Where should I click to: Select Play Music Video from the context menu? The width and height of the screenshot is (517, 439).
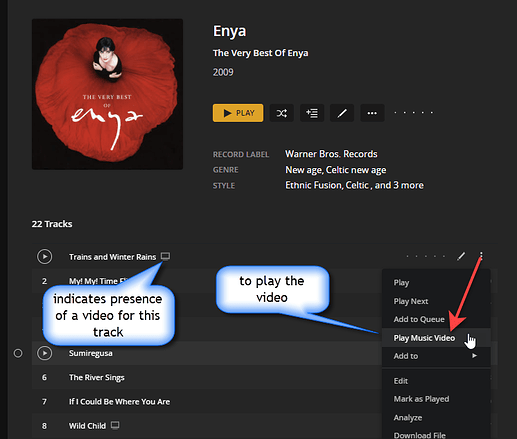pyautogui.click(x=424, y=338)
